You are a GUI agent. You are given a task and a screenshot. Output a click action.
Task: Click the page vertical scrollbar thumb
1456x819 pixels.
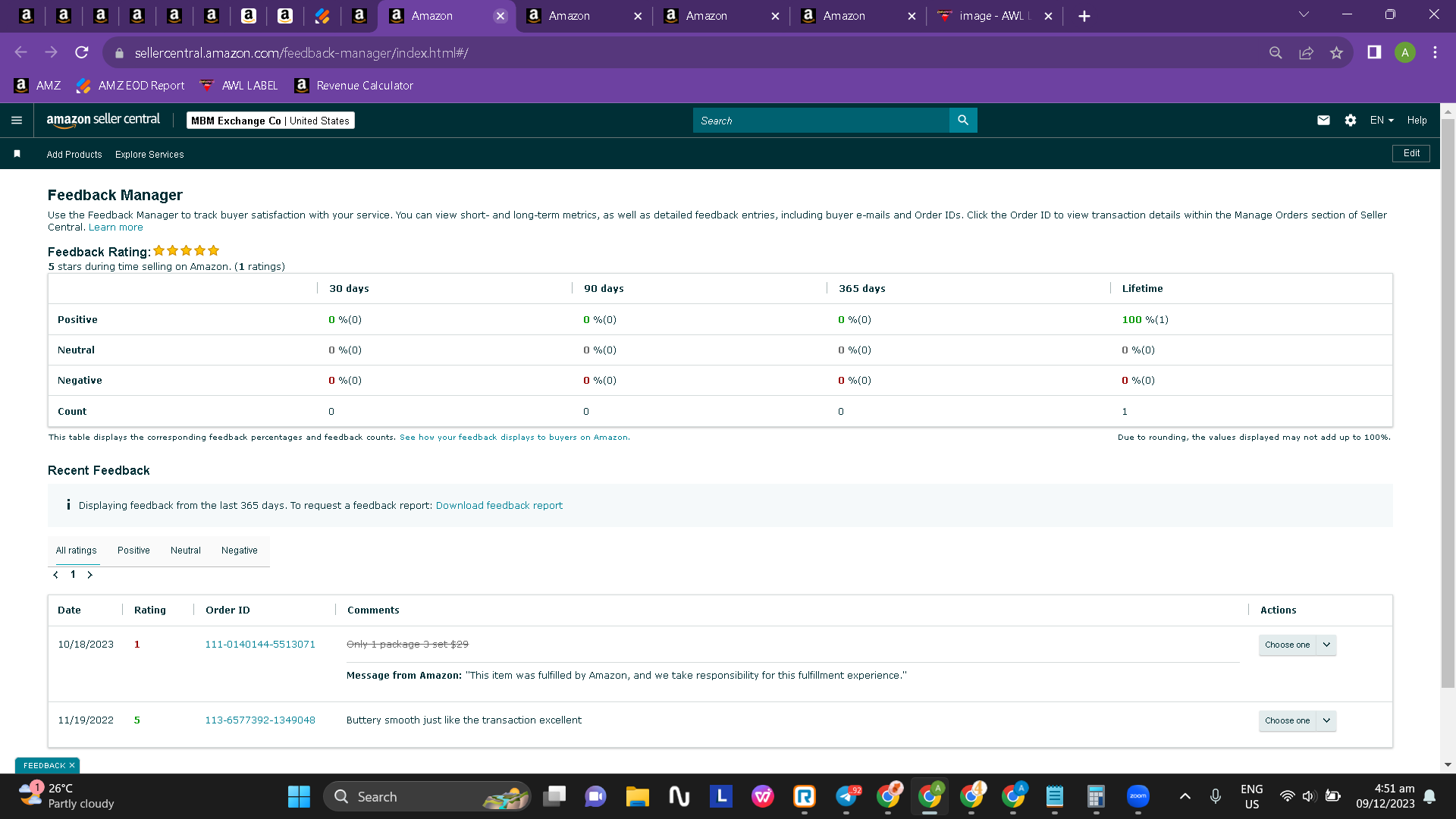[1448, 402]
